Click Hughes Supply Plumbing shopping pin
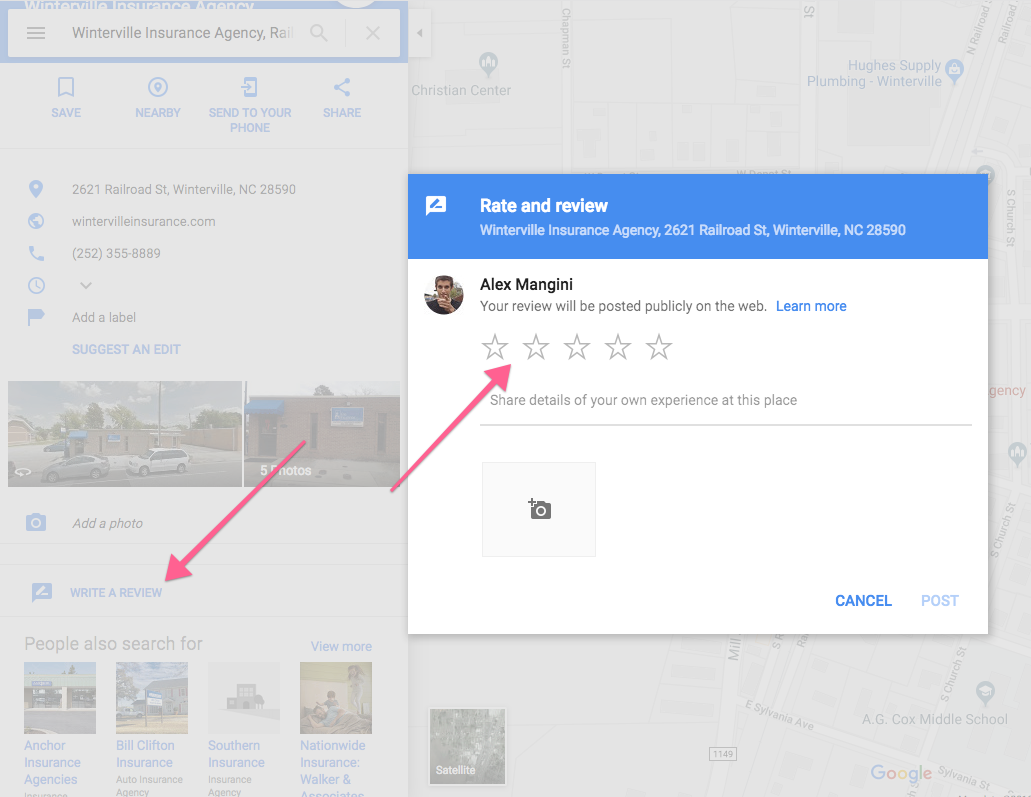The image size is (1031, 797). click(954, 70)
